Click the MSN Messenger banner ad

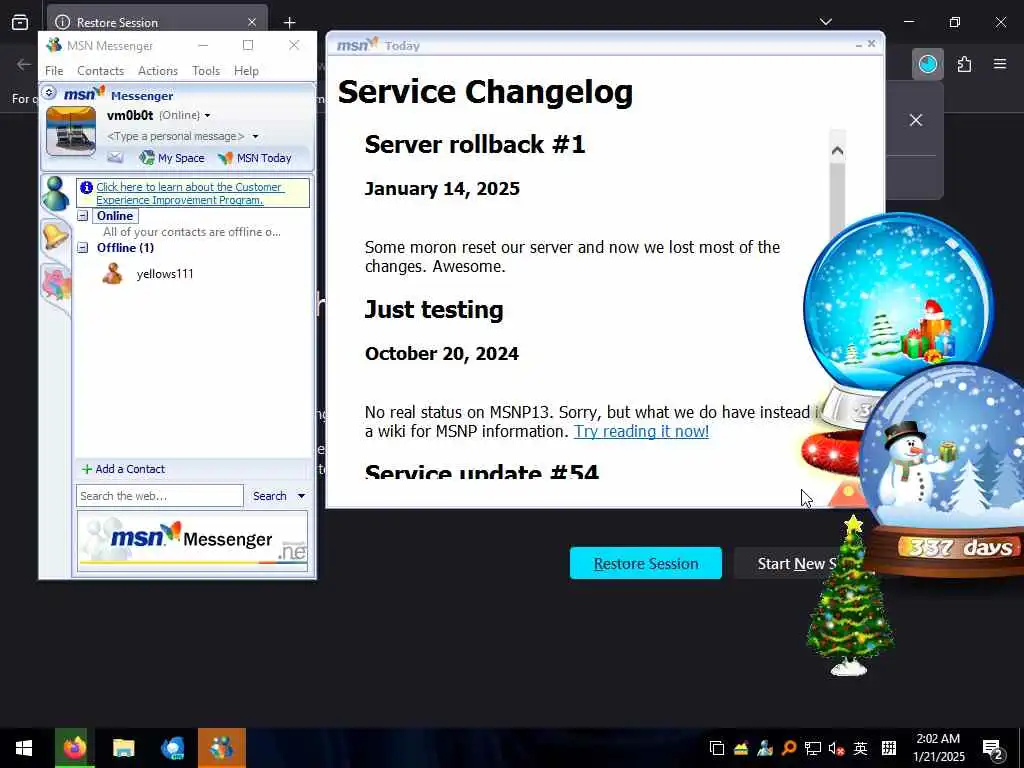point(192,541)
